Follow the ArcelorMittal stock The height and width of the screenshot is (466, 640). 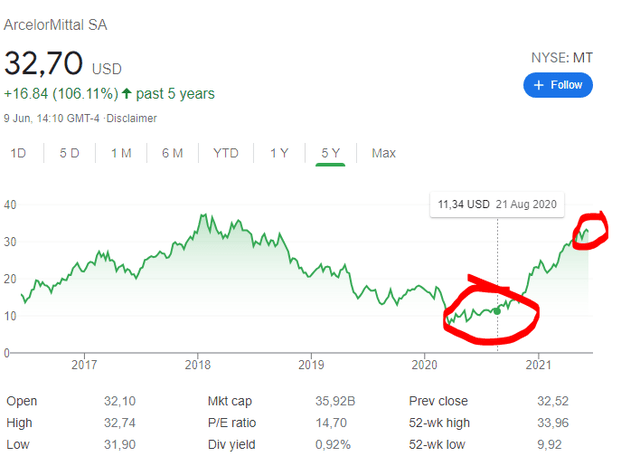[558, 85]
